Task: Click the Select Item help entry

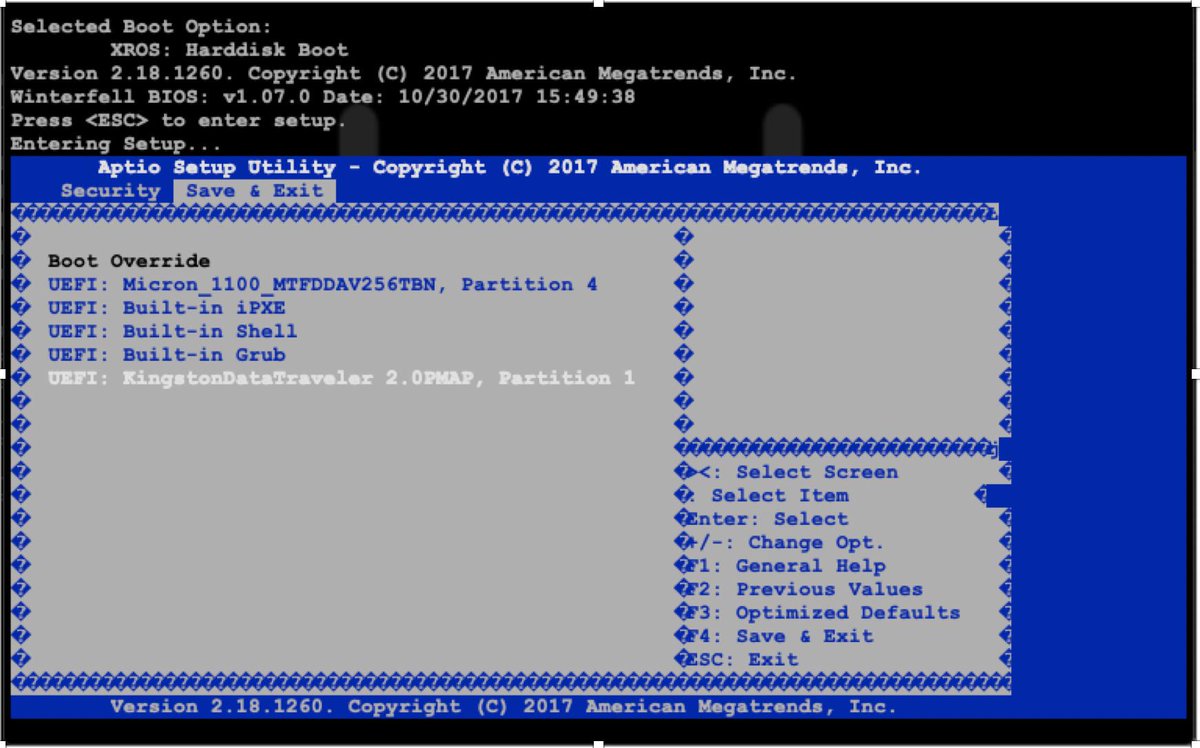Action: (760, 495)
